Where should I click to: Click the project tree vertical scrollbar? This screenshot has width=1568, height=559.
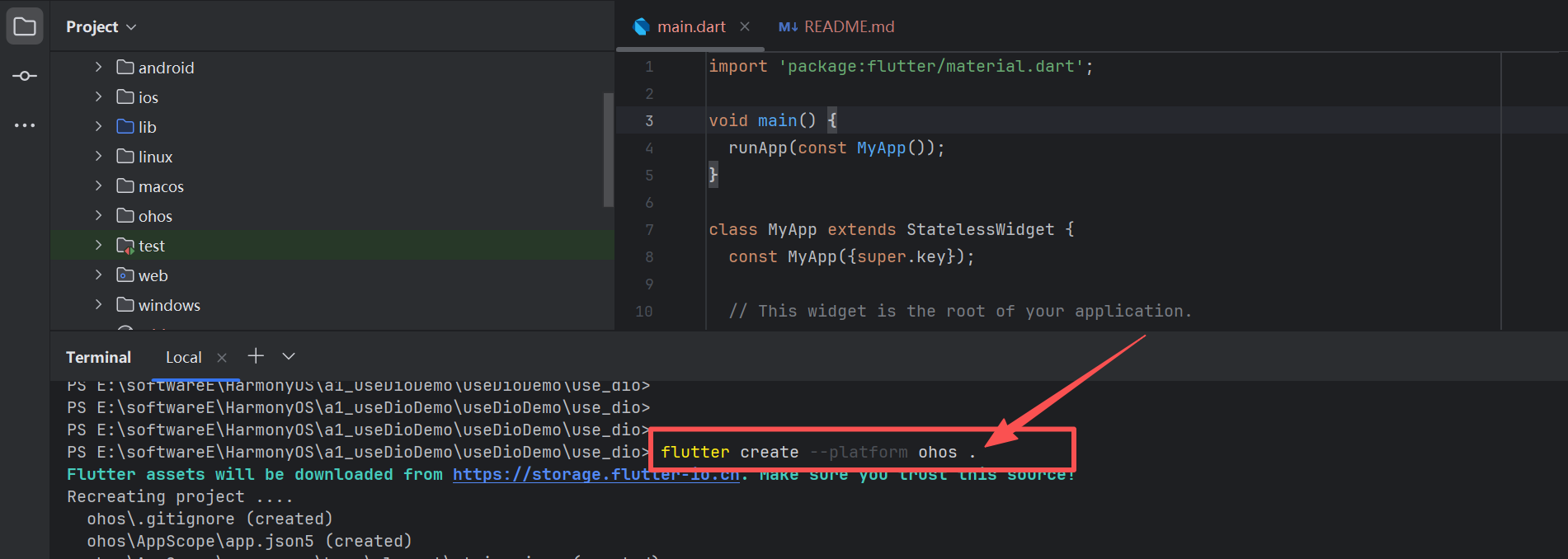[609, 149]
